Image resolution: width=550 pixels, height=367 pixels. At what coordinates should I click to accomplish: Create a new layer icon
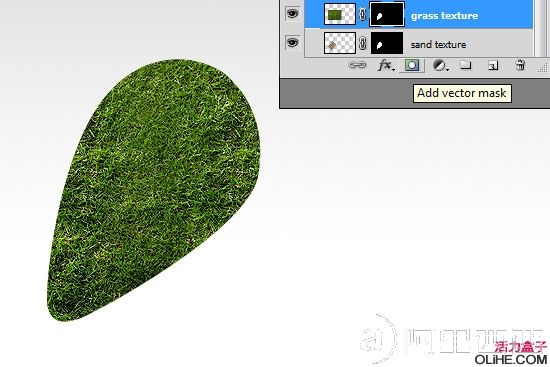coord(493,65)
